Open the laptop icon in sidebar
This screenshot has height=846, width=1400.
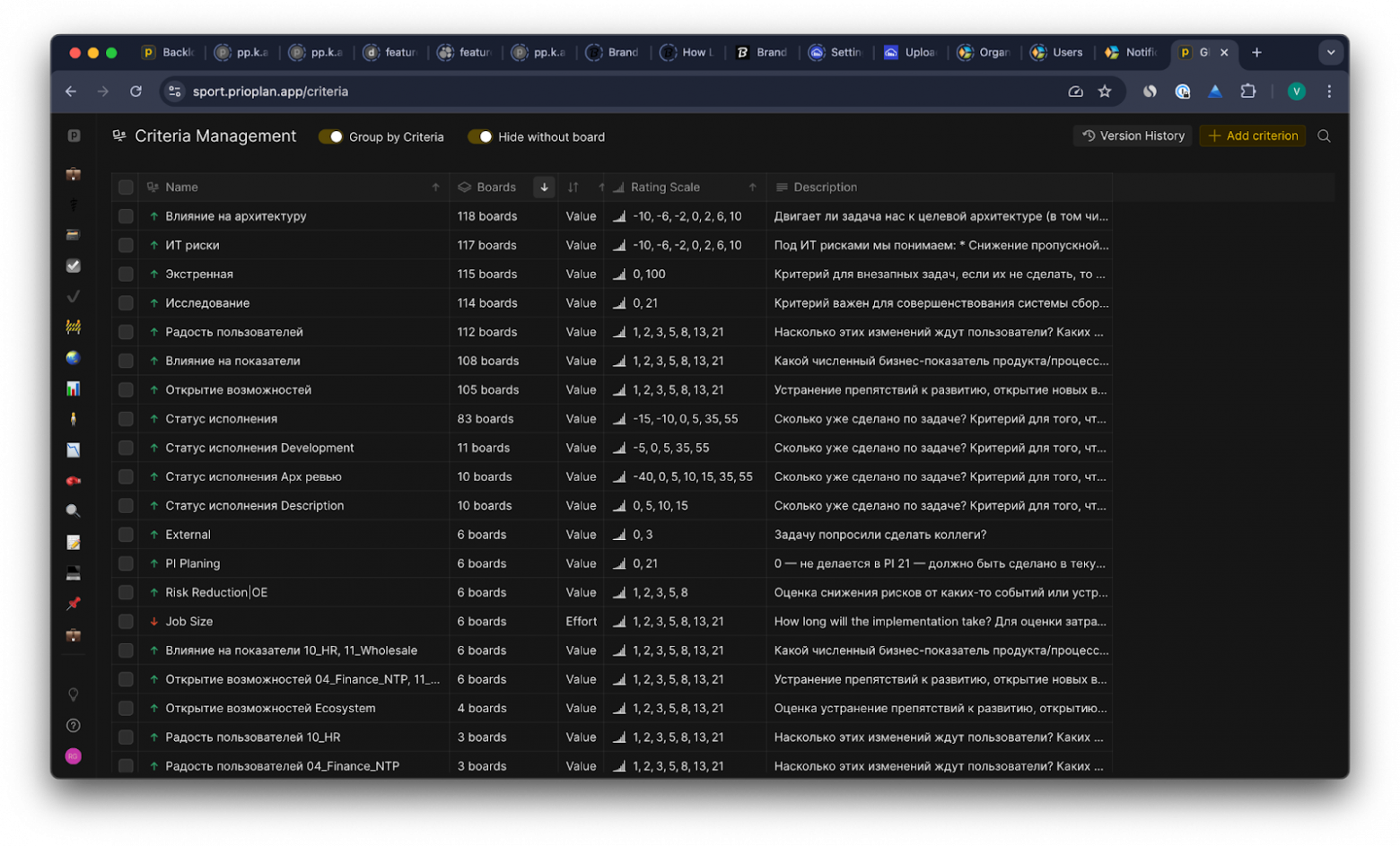(74, 572)
